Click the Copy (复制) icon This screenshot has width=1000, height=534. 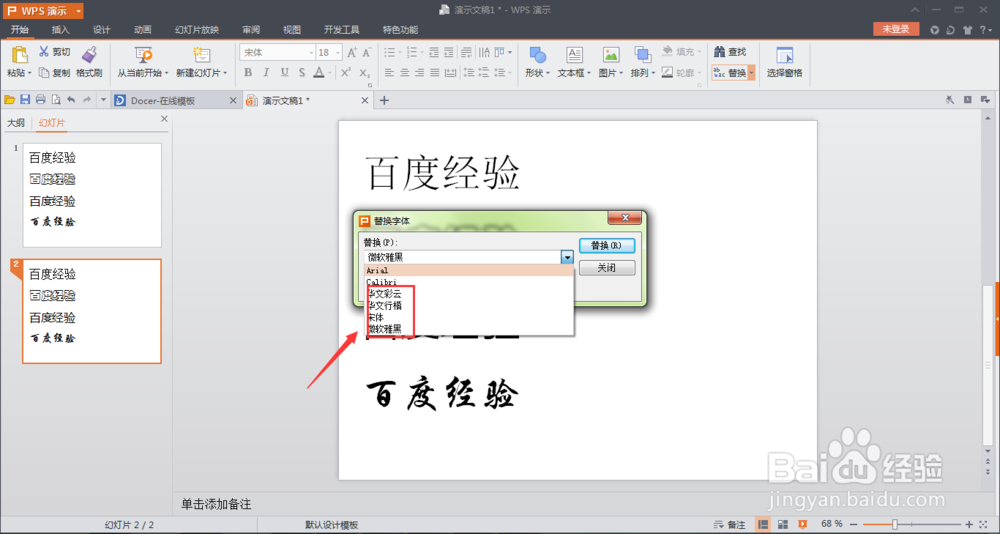click(44, 73)
